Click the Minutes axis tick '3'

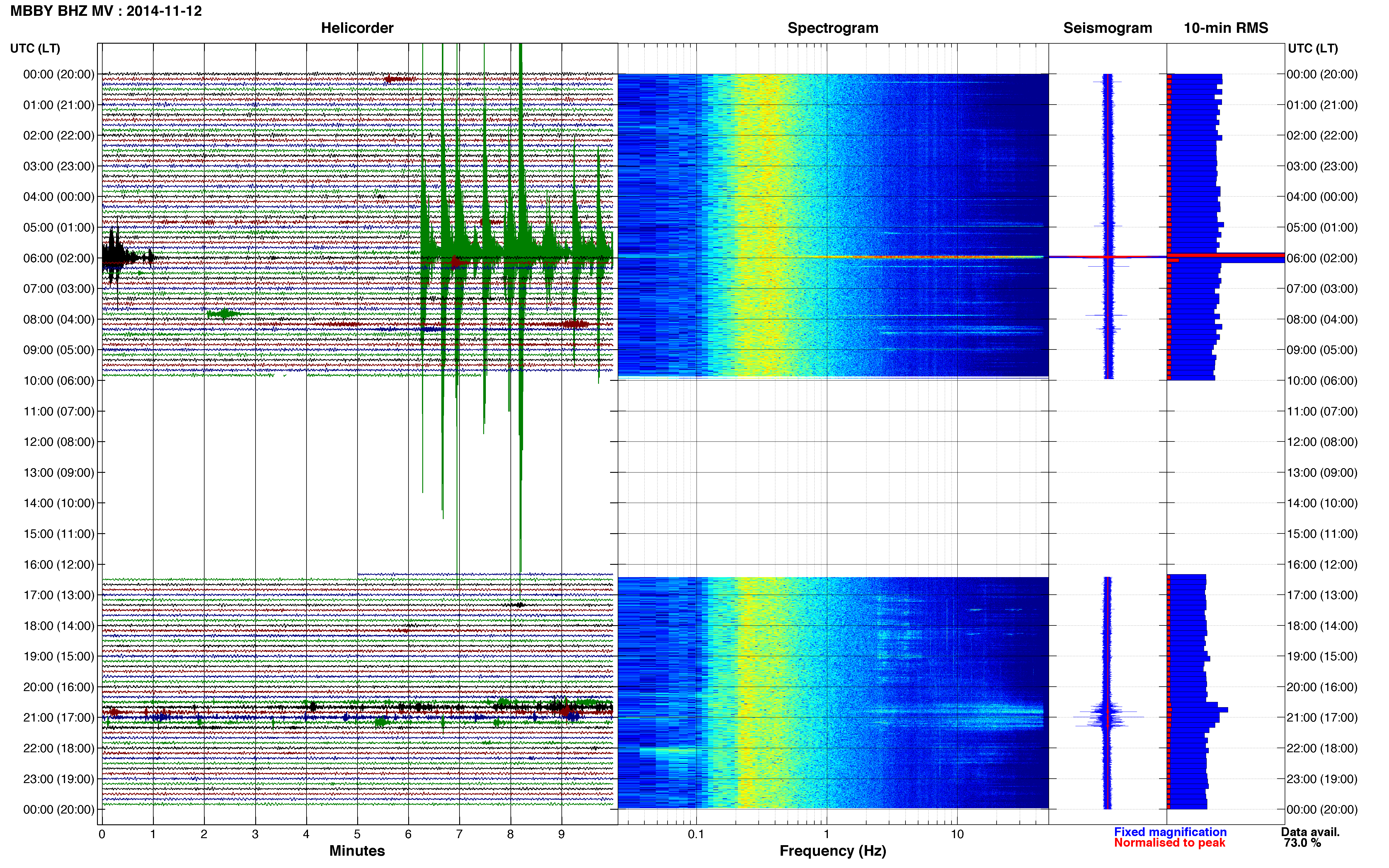pyautogui.click(x=255, y=834)
